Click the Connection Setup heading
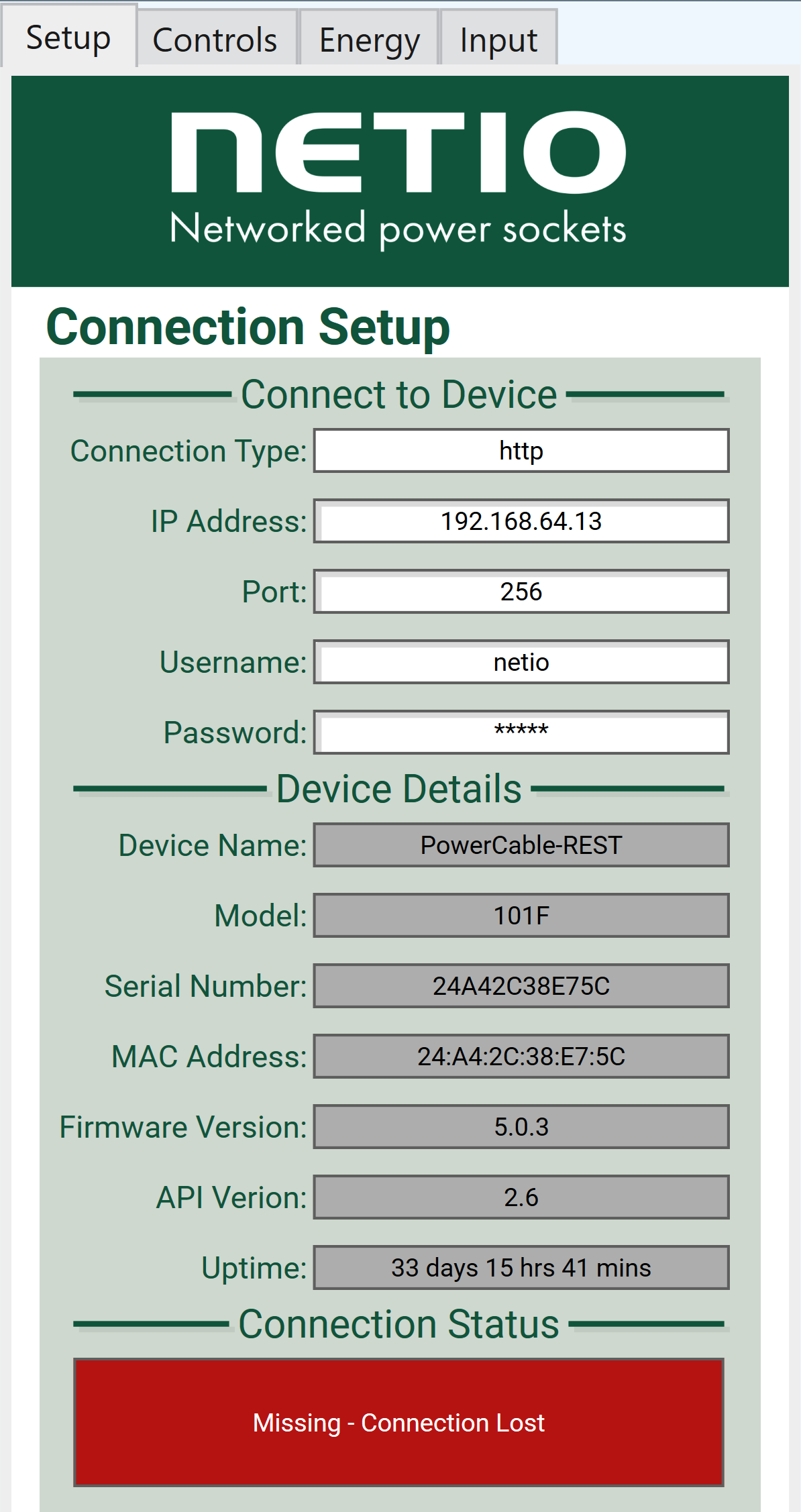801x1512 pixels. tap(248, 327)
